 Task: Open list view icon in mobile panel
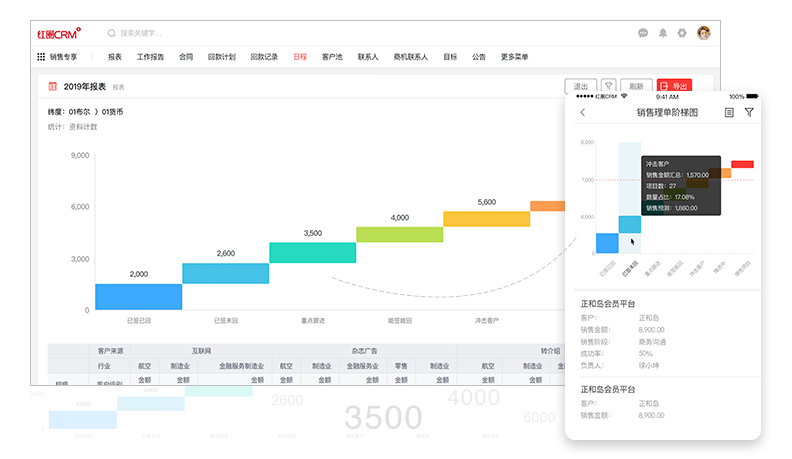[729, 113]
